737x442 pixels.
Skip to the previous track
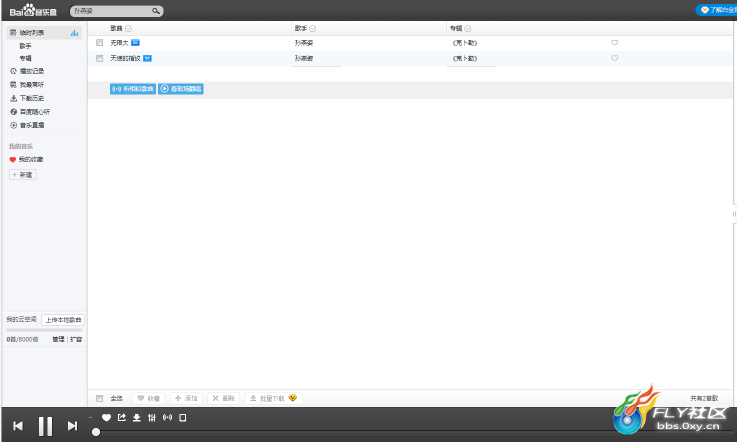point(18,426)
